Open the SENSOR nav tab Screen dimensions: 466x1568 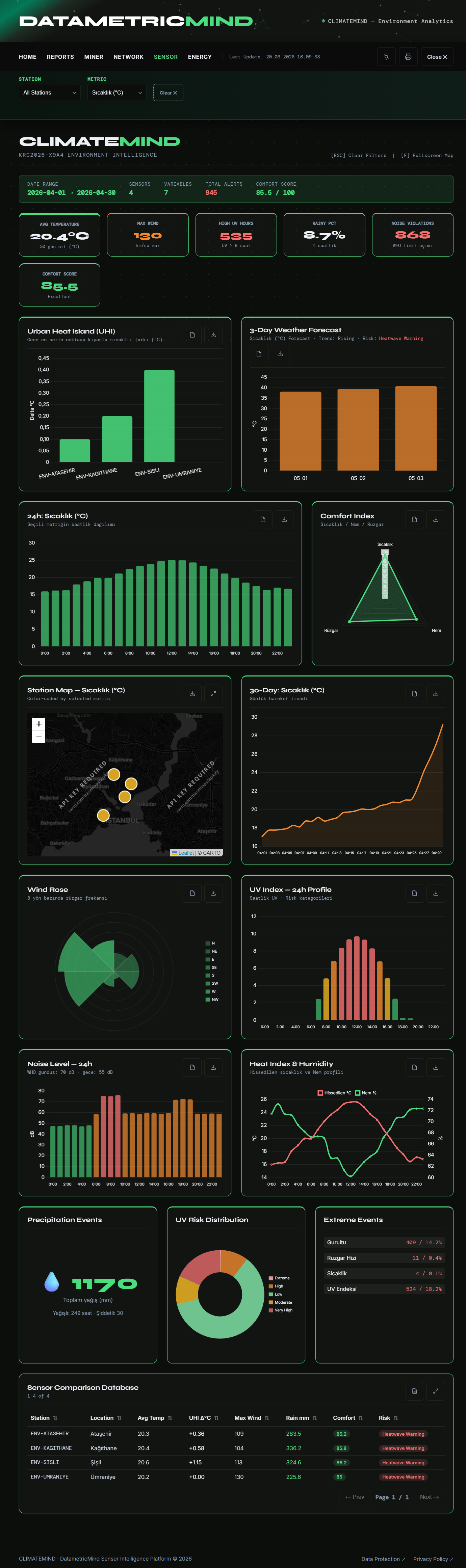pyautogui.click(x=166, y=57)
